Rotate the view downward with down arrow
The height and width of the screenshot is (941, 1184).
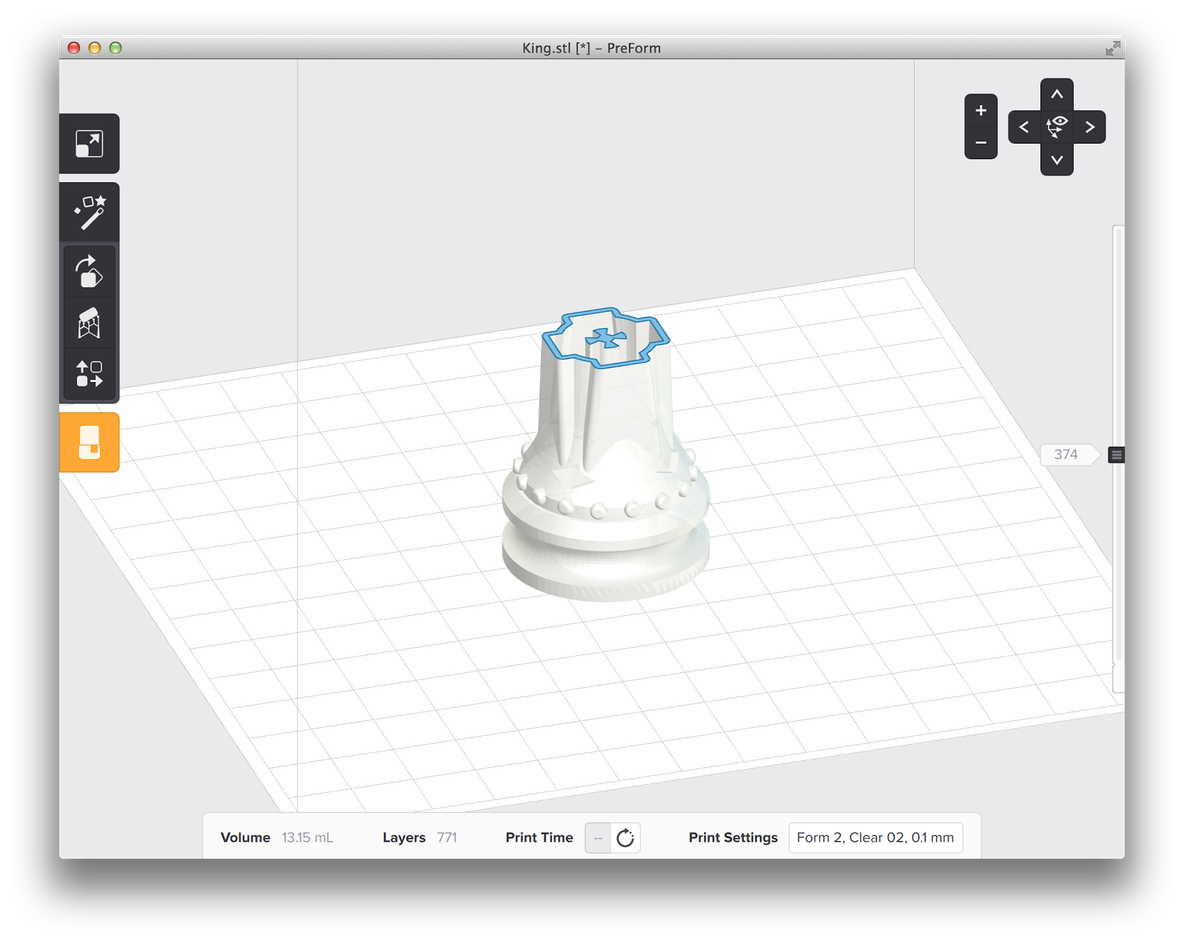click(x=1056, y=159)
